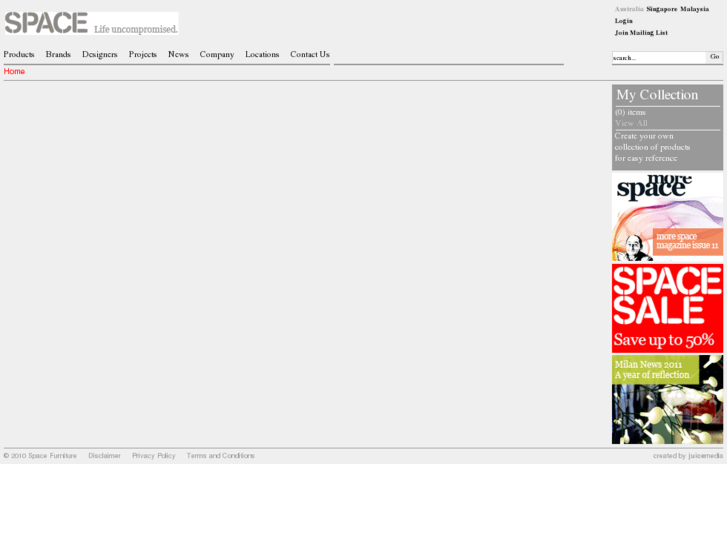The image size is (727, 545).
Task: Go to the Locations page
Action: point(262,54)
